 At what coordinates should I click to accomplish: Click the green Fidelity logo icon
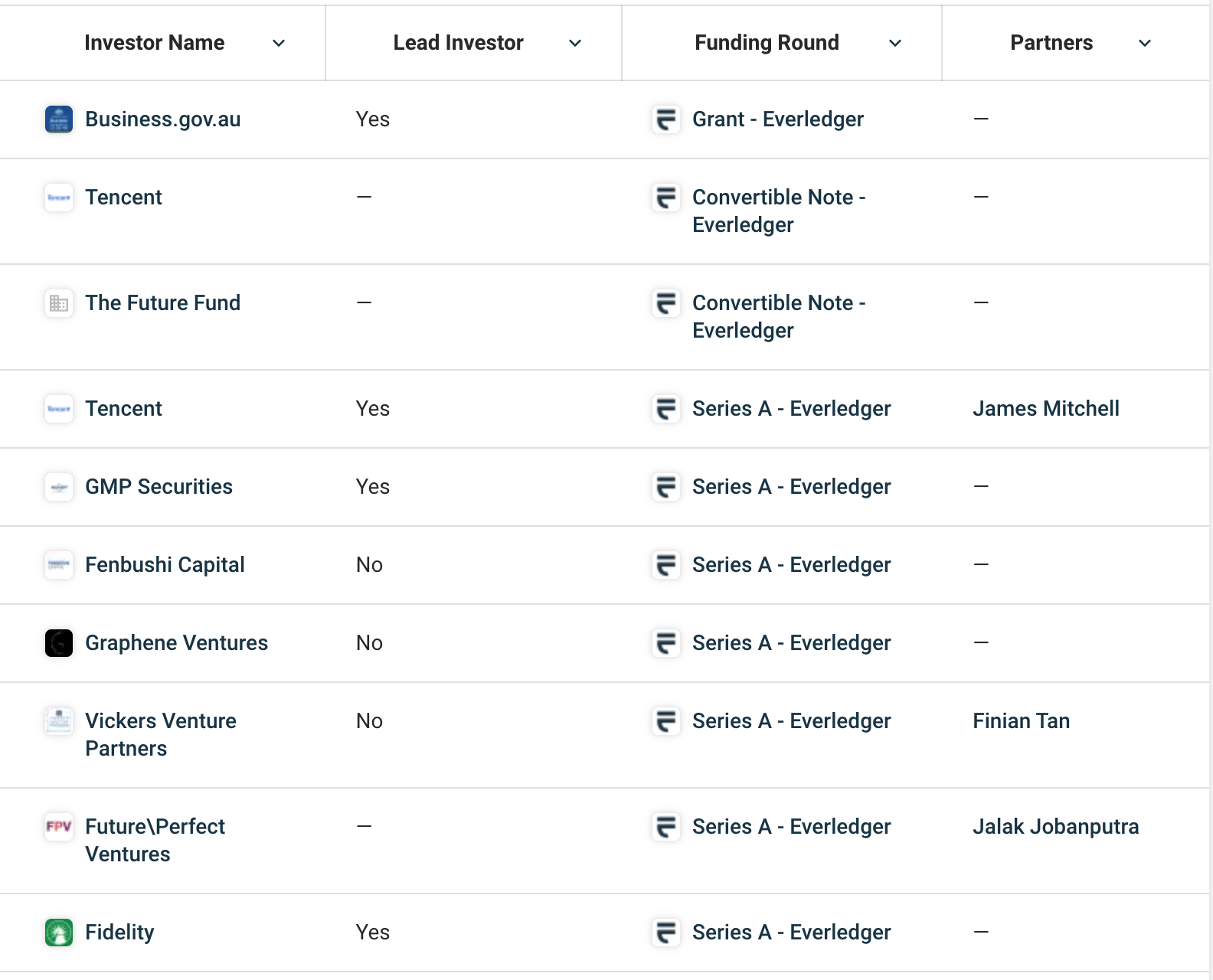[x=59, y=933]
